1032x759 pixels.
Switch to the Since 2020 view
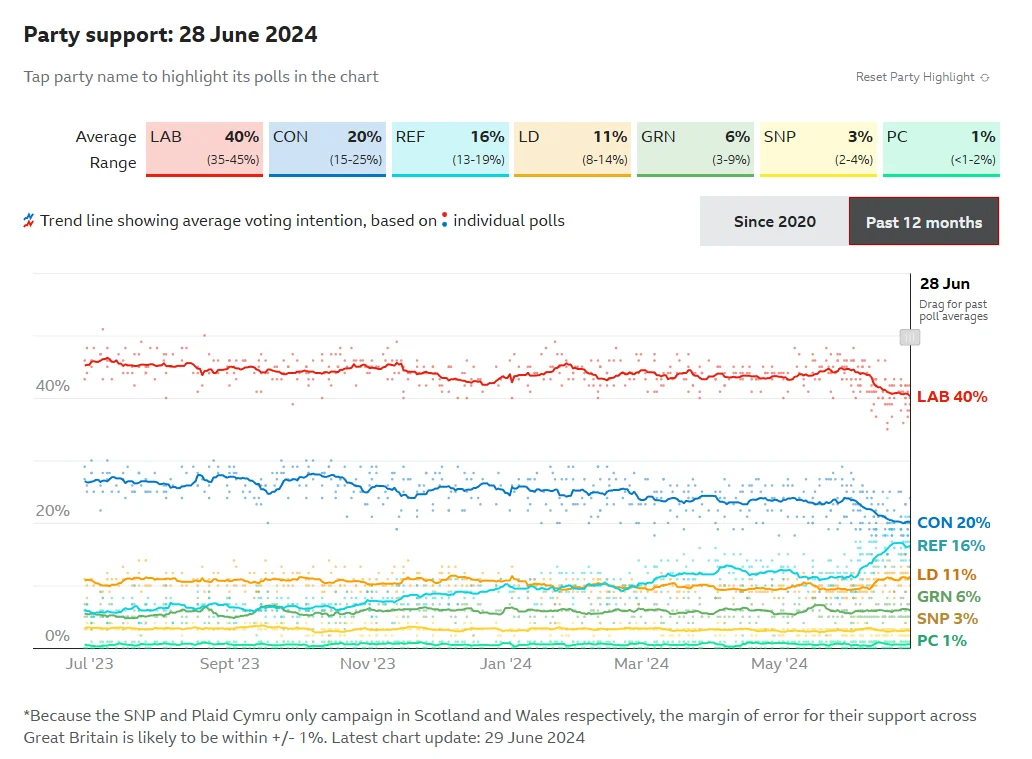[x=775, y=221]
